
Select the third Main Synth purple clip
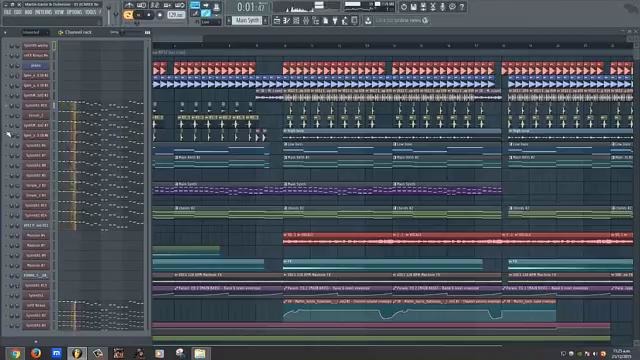[447, 189]
